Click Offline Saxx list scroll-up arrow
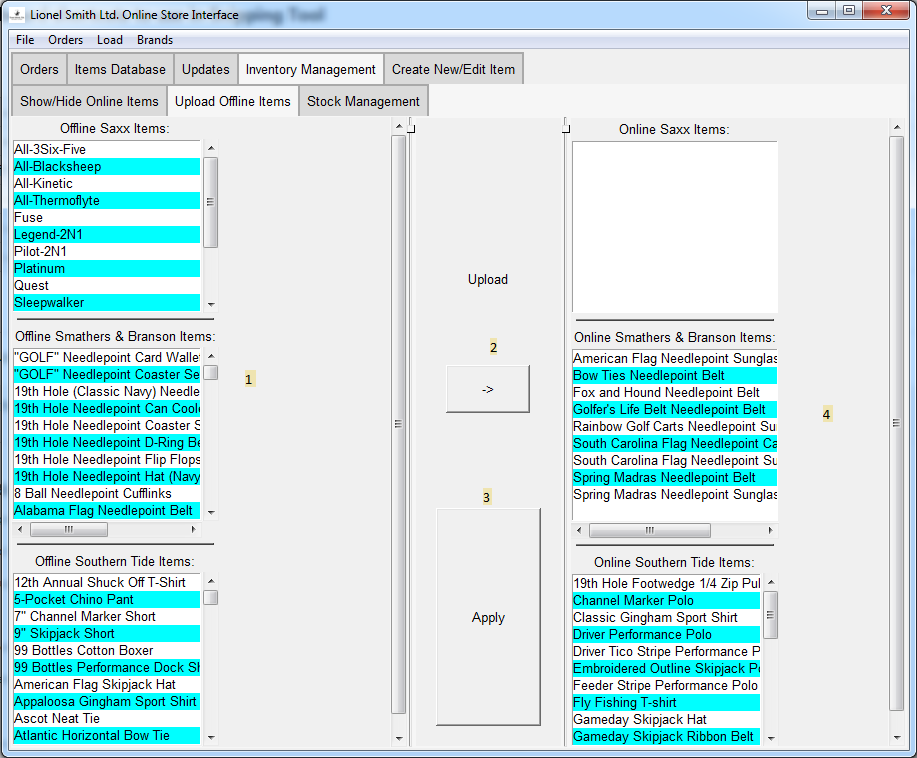This screenshot has height=758, width=917. 211,148
